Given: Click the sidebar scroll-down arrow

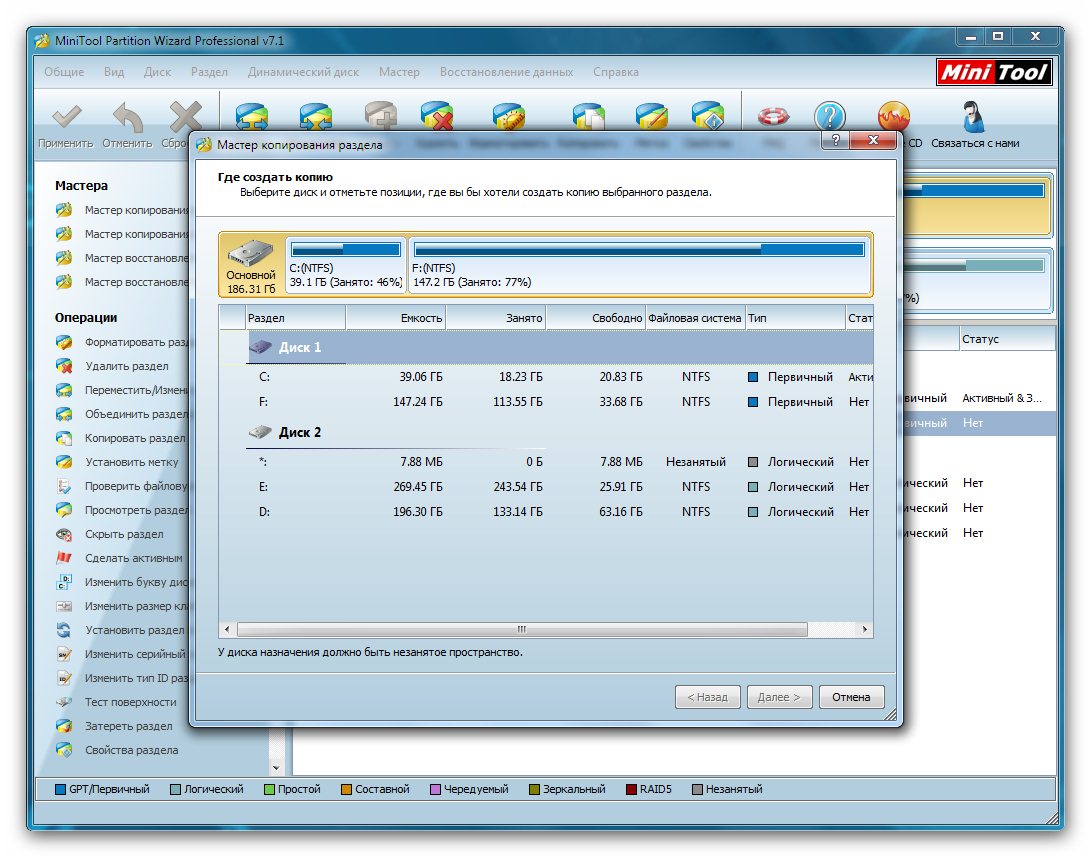Looking at the screenshot, I should 277,767.
